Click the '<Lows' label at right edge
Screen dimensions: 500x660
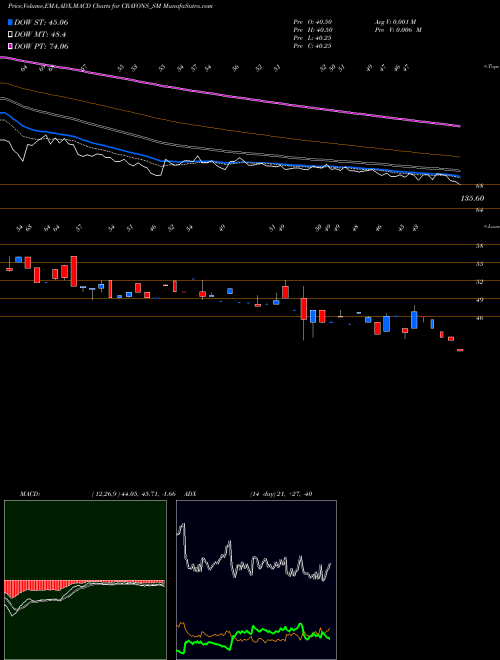(491, 226)
